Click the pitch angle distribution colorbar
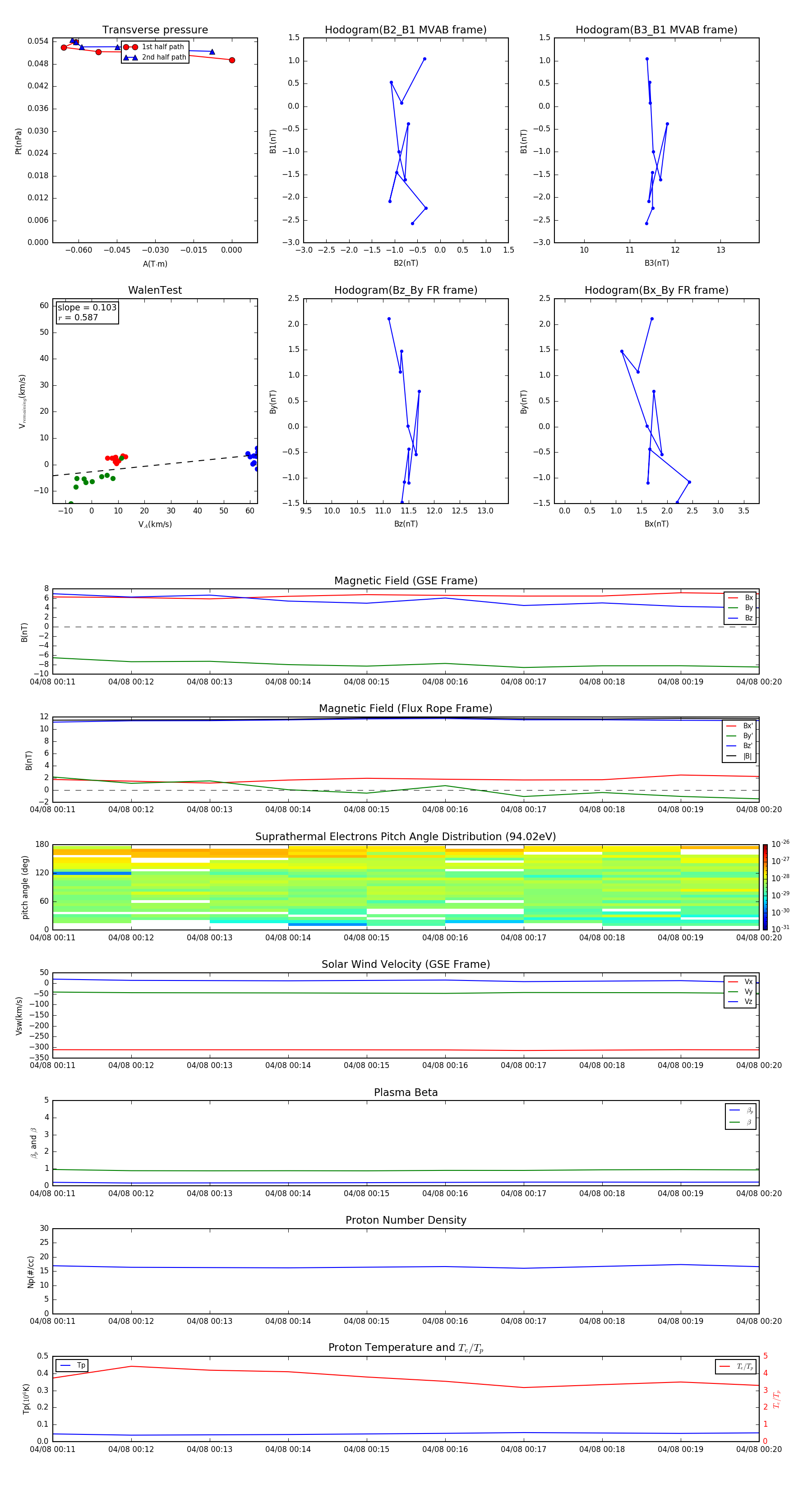812x1489 pixels. [x=765, y=887]
